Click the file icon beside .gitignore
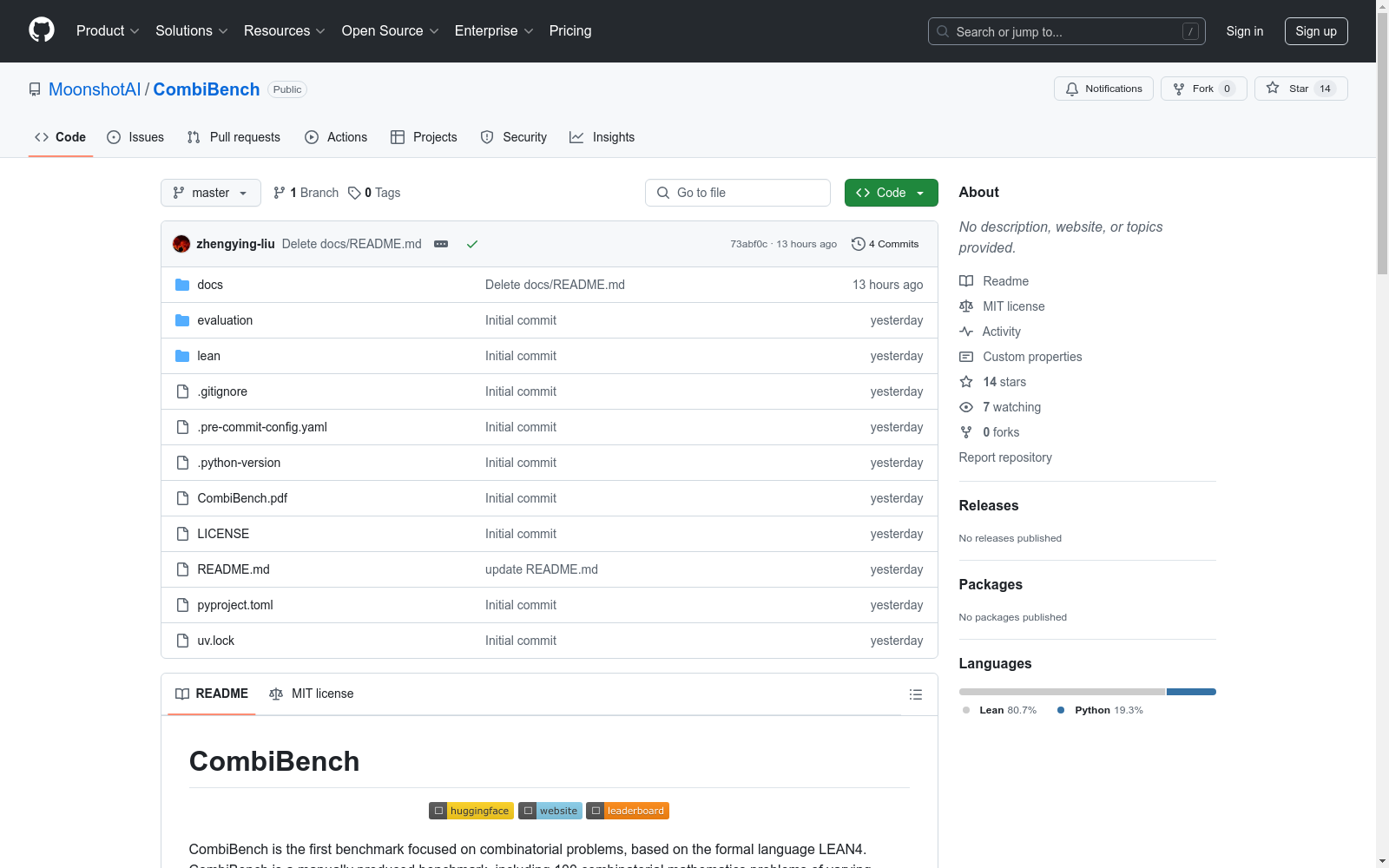The height and width of the screenshot is (868, 1389). (x=182, y=391)
